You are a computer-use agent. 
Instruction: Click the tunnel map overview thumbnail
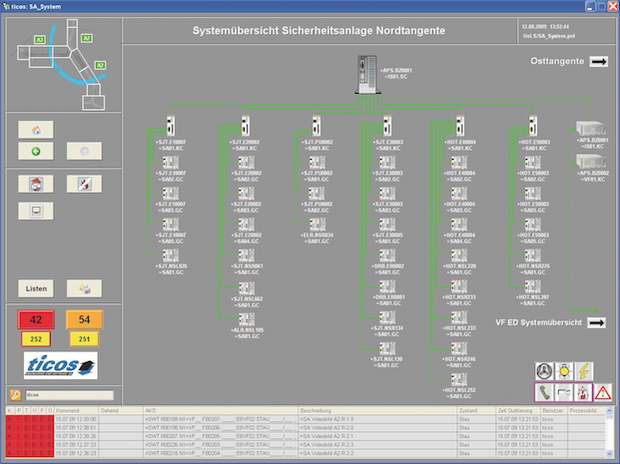63,64
